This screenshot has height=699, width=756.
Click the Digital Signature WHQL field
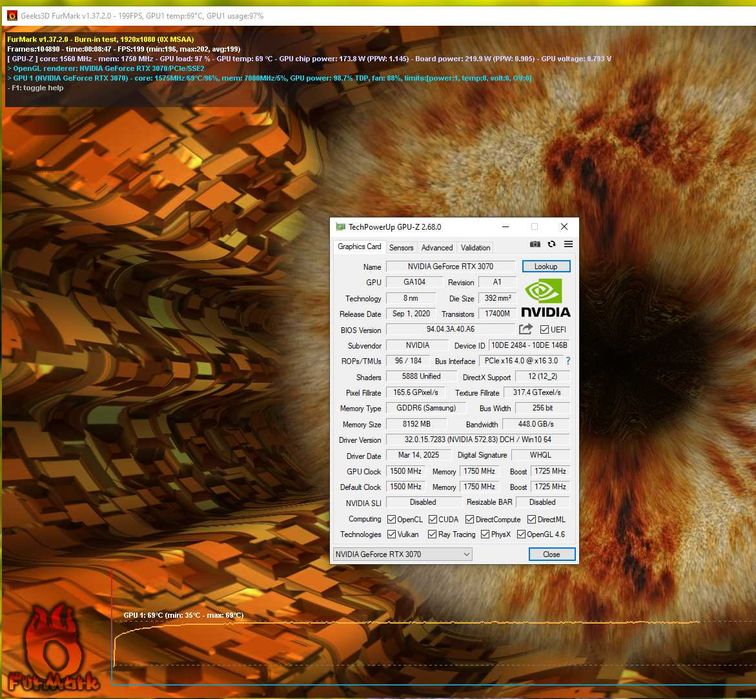[x=540, y=455]
